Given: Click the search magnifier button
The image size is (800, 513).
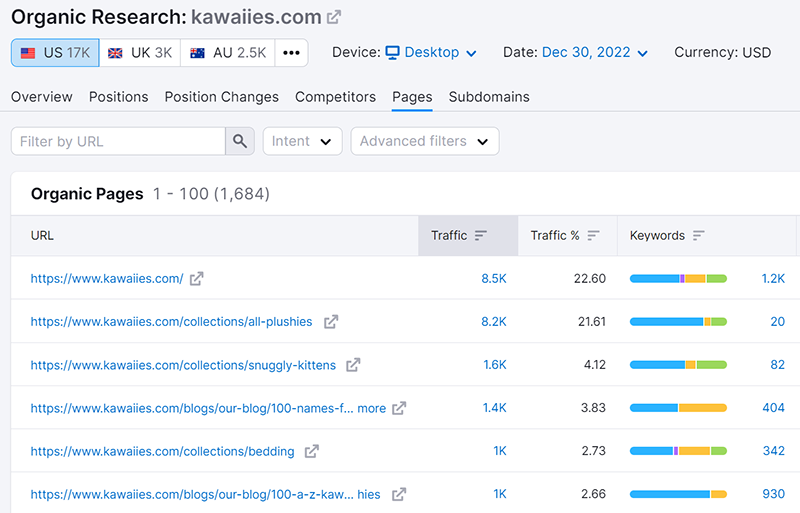Looking at the screenshot, I should click(240, 141).
